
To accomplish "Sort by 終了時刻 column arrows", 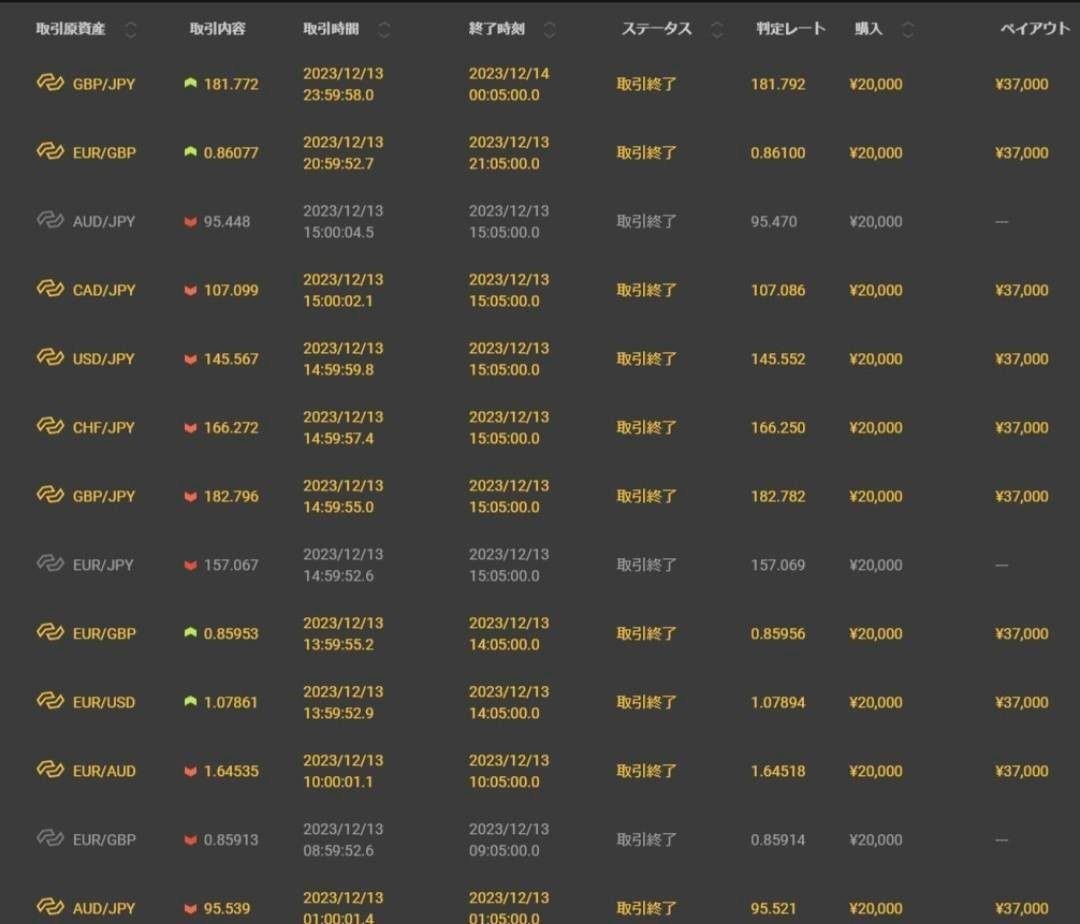I will click(x=549, y=29).
